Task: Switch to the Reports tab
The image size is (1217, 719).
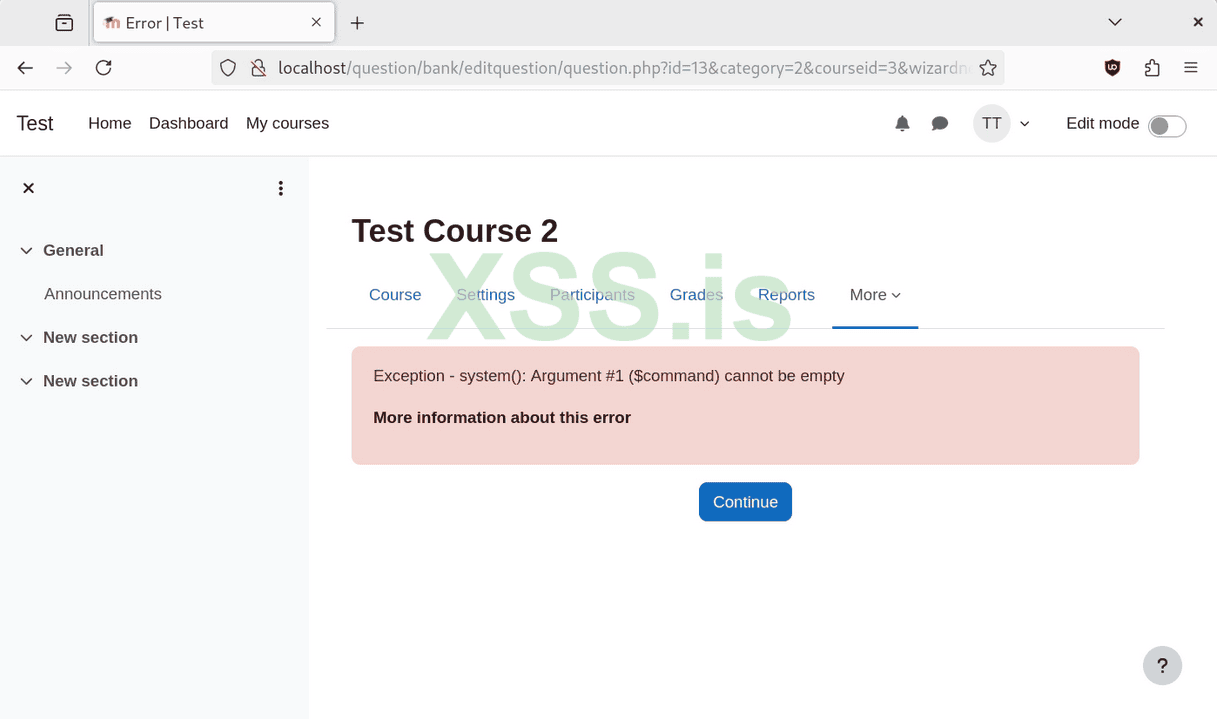Action: click(x=786, y=295)
